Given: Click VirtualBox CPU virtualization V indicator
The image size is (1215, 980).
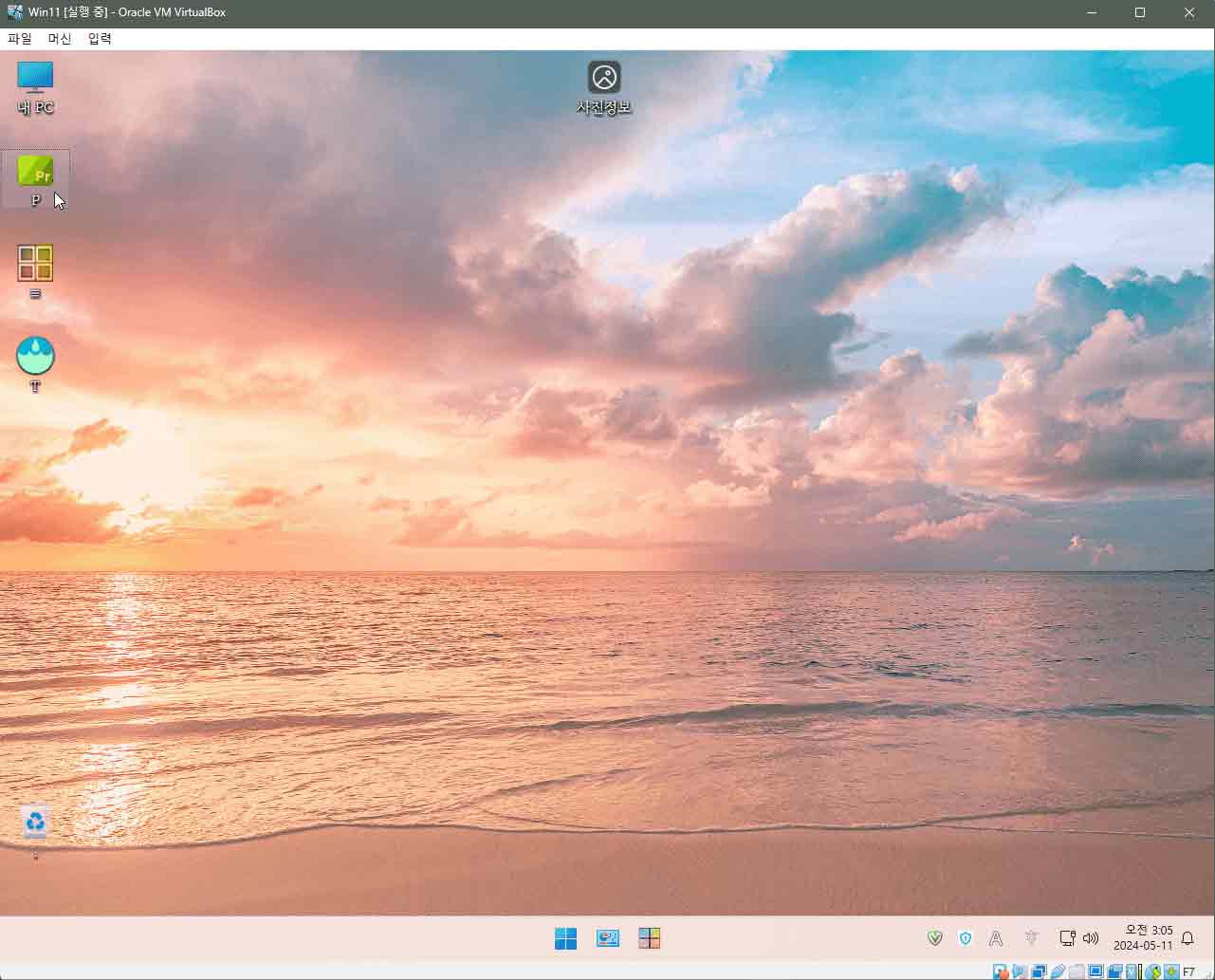Looking at the screenshot, I should (1132, 971).
